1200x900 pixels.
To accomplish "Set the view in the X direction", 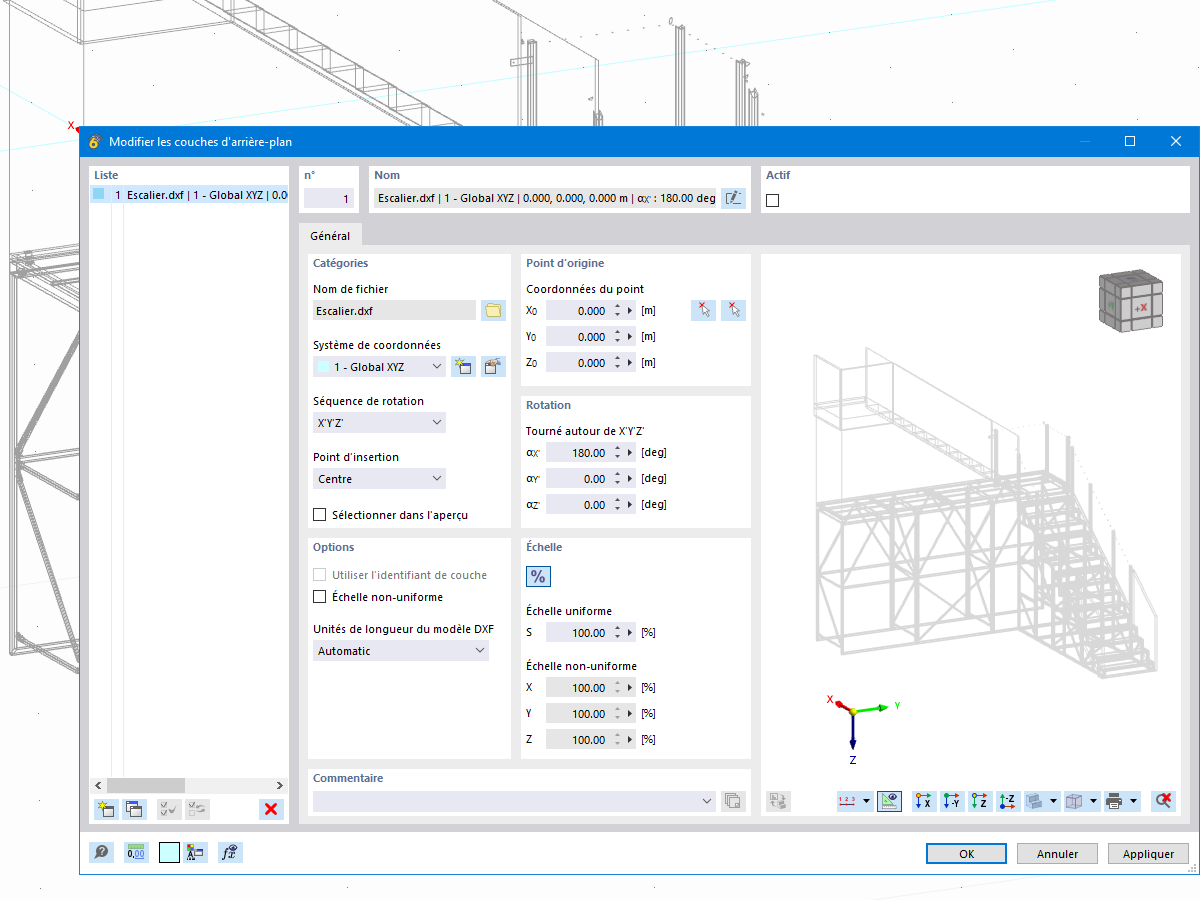I will 924,801.
